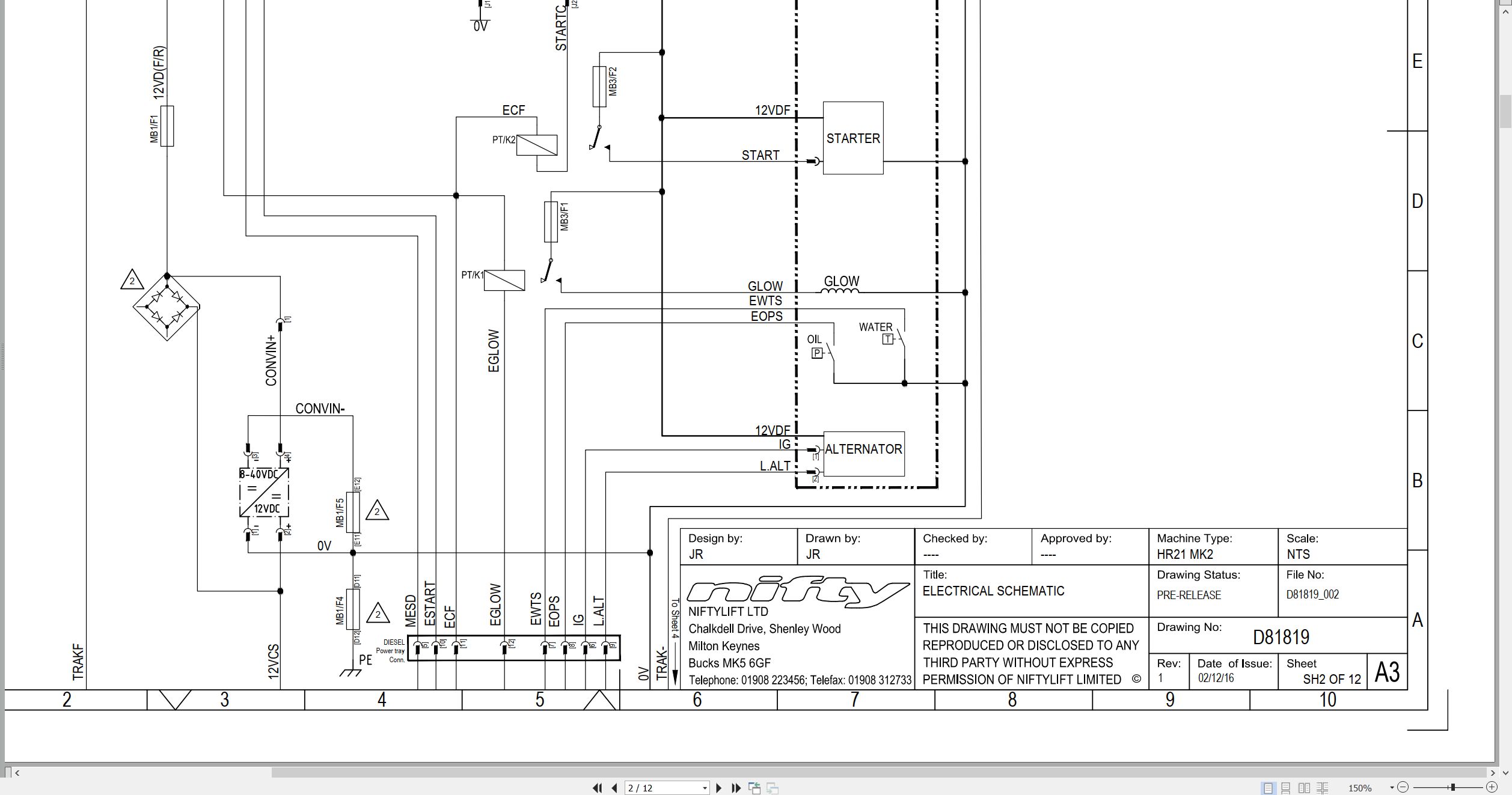
Task: Click the STARTER block in schematic
Action: point(853,138)
